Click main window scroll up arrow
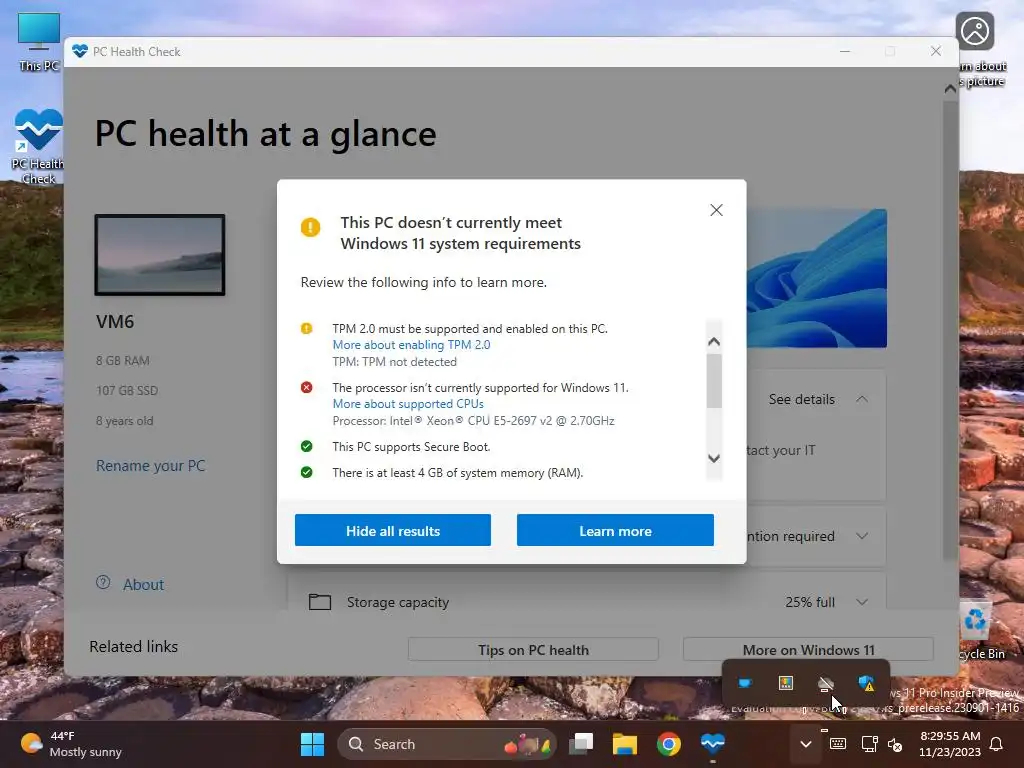Screen dimensions: 1024x768 point(950,88)
